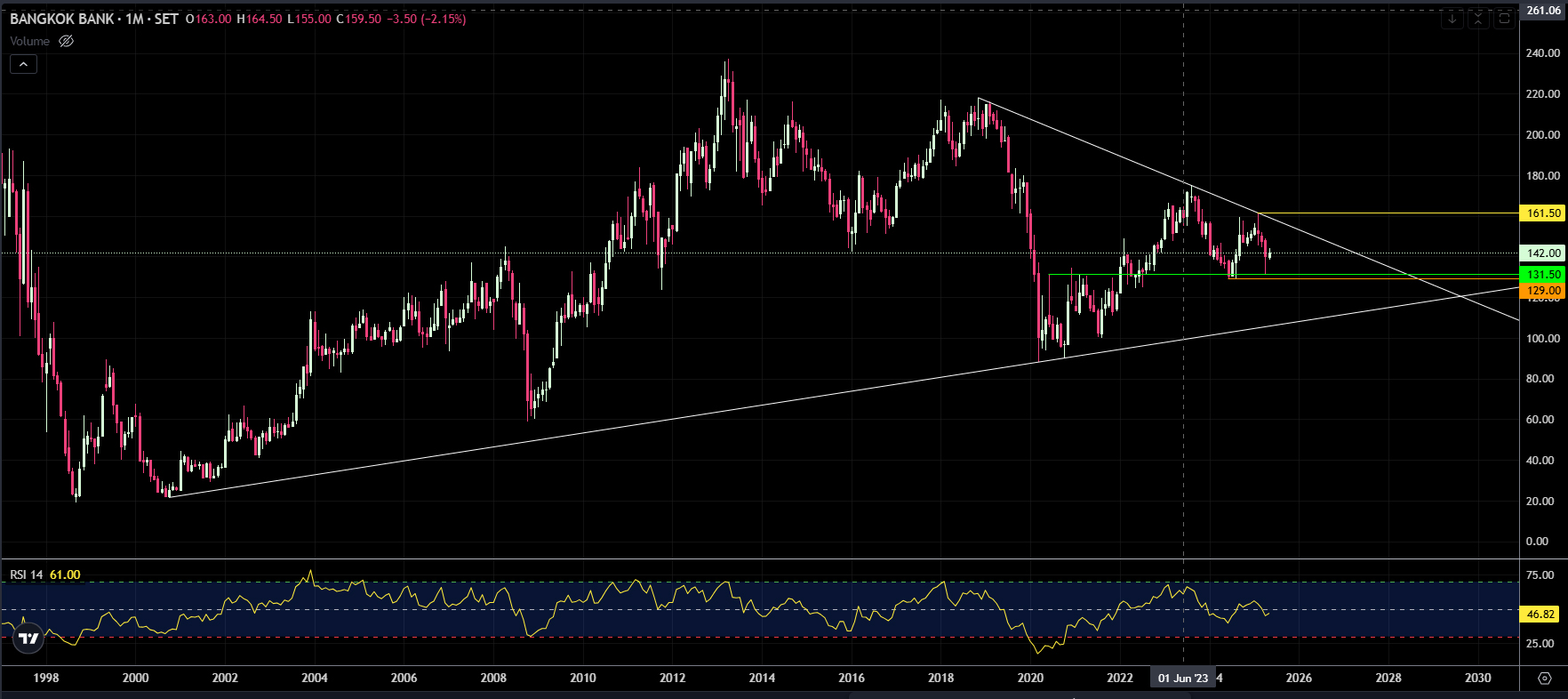Click the 200.00 price axis label

tap(1543, 135)
